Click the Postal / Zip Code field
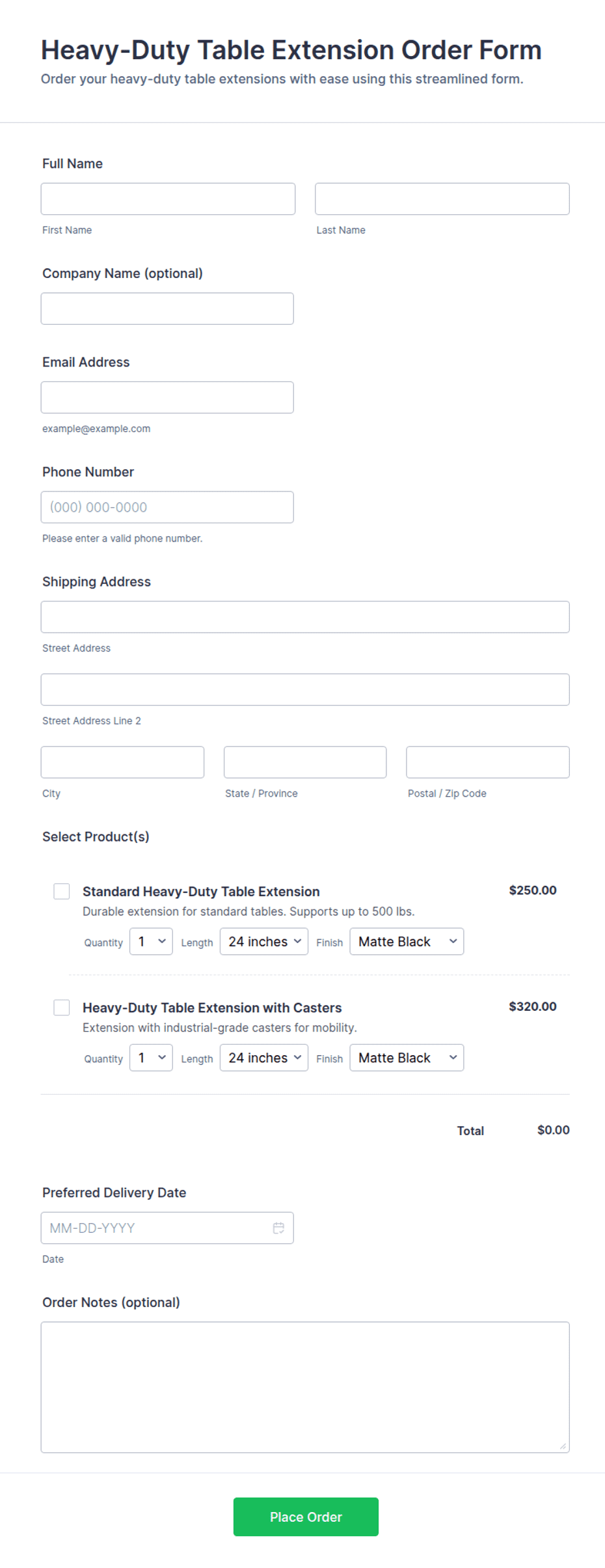This screenshot has width=605, height=1568. (x=488, y=762)
